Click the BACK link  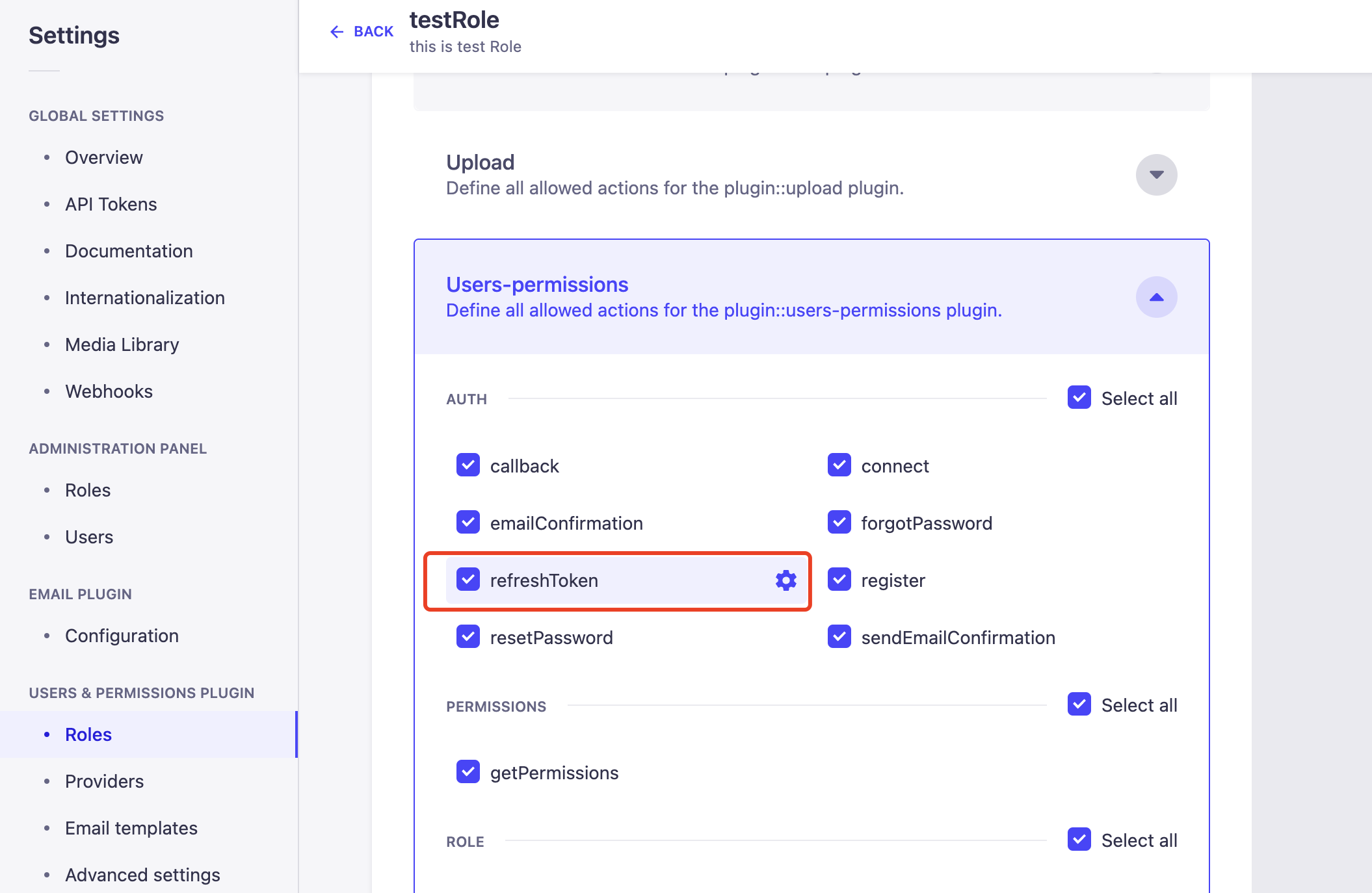(x=373, y=32)
